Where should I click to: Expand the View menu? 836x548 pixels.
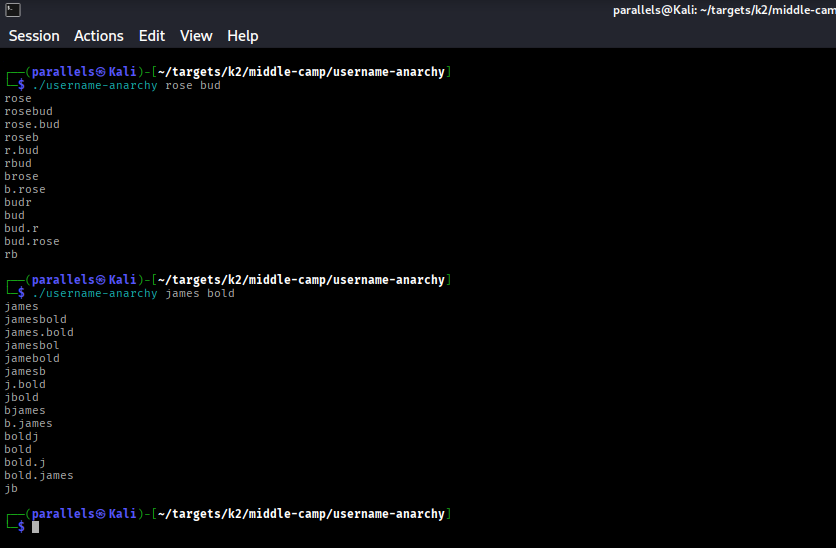(196, 36)
